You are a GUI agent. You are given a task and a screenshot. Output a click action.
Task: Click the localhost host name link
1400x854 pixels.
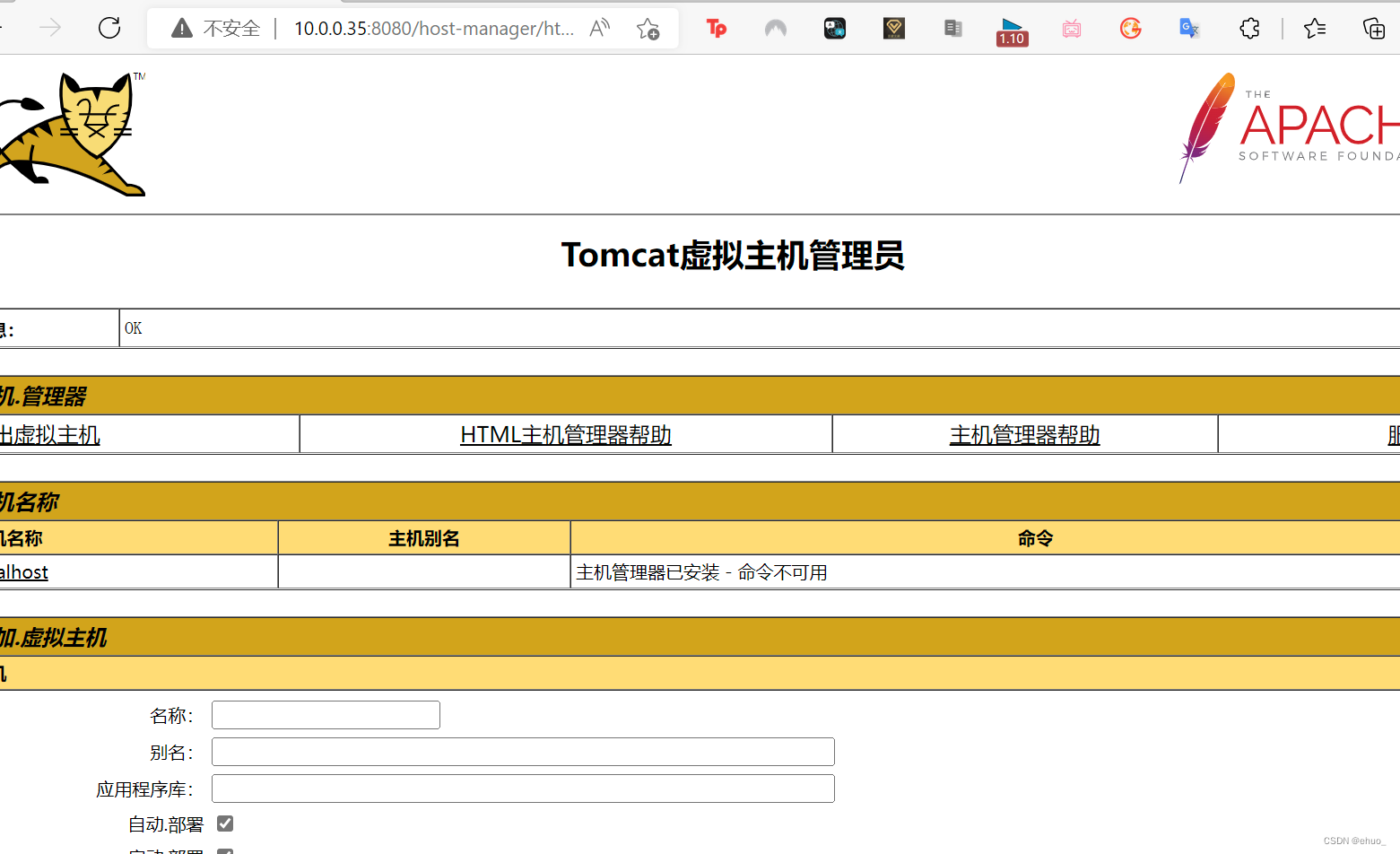tap(24, 572)
